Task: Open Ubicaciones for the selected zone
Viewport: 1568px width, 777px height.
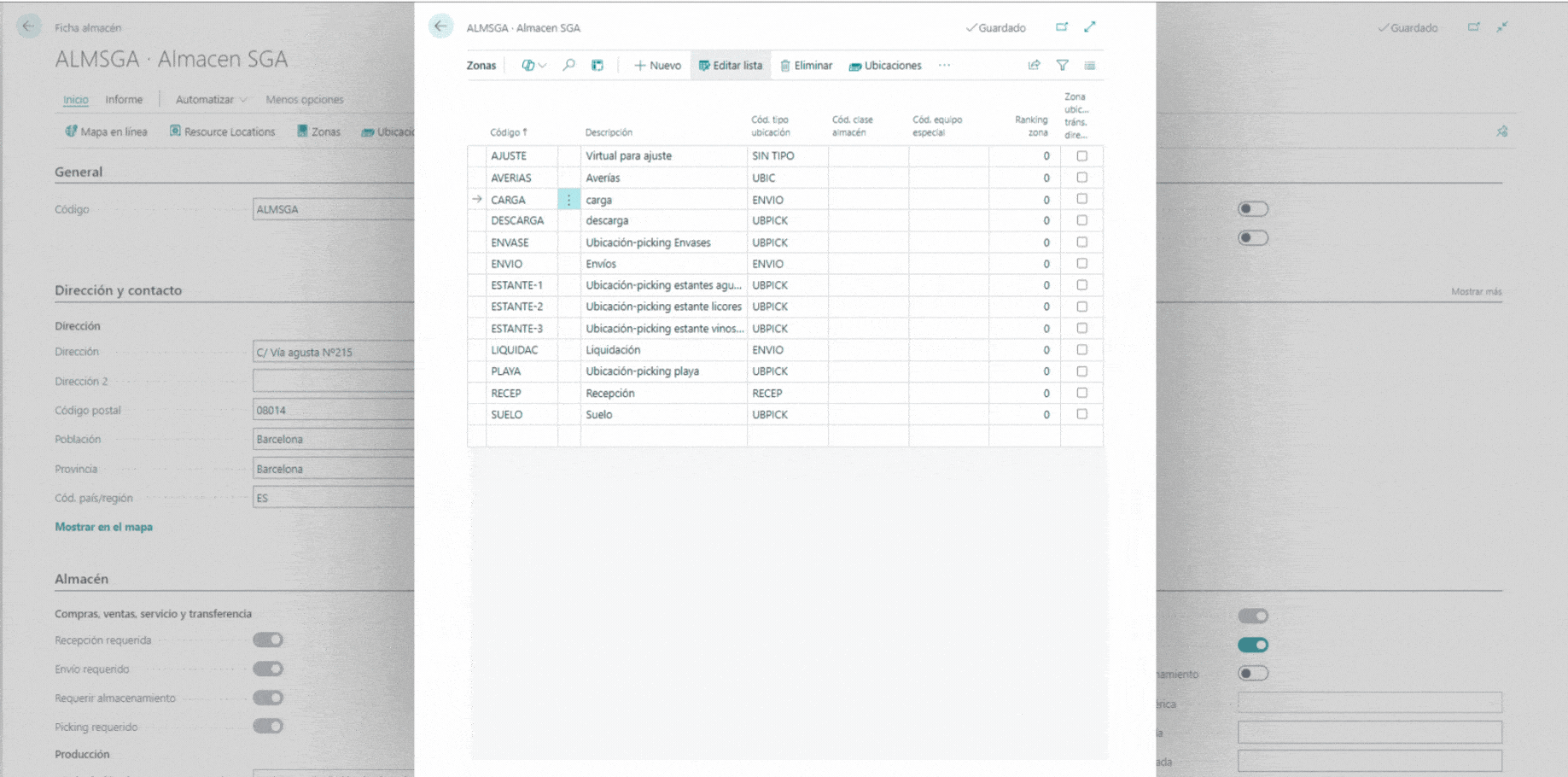Action: [885, 66]
